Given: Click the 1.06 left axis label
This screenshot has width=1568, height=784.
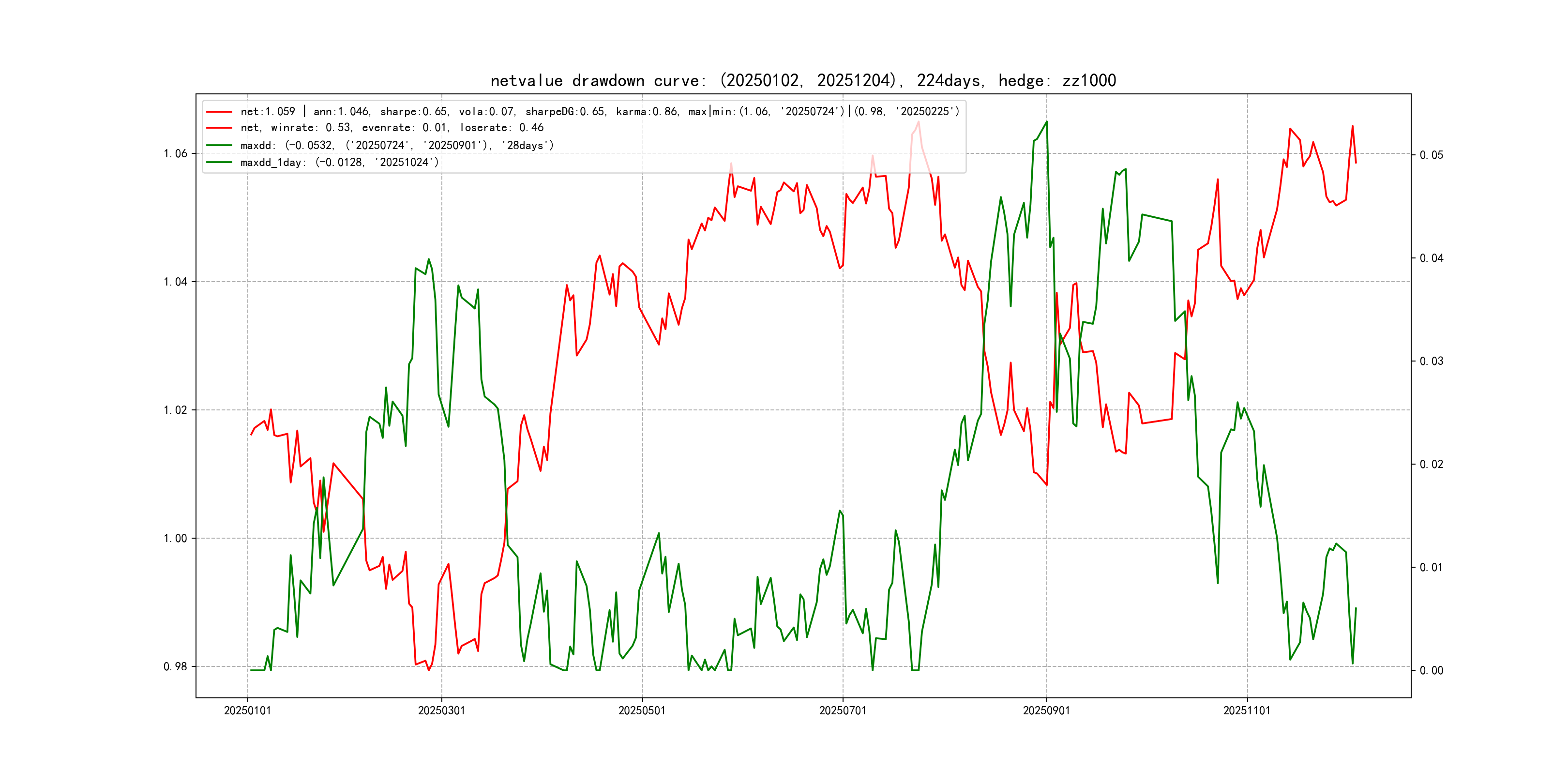Looking at the screenshot, I should pos(175,153).
